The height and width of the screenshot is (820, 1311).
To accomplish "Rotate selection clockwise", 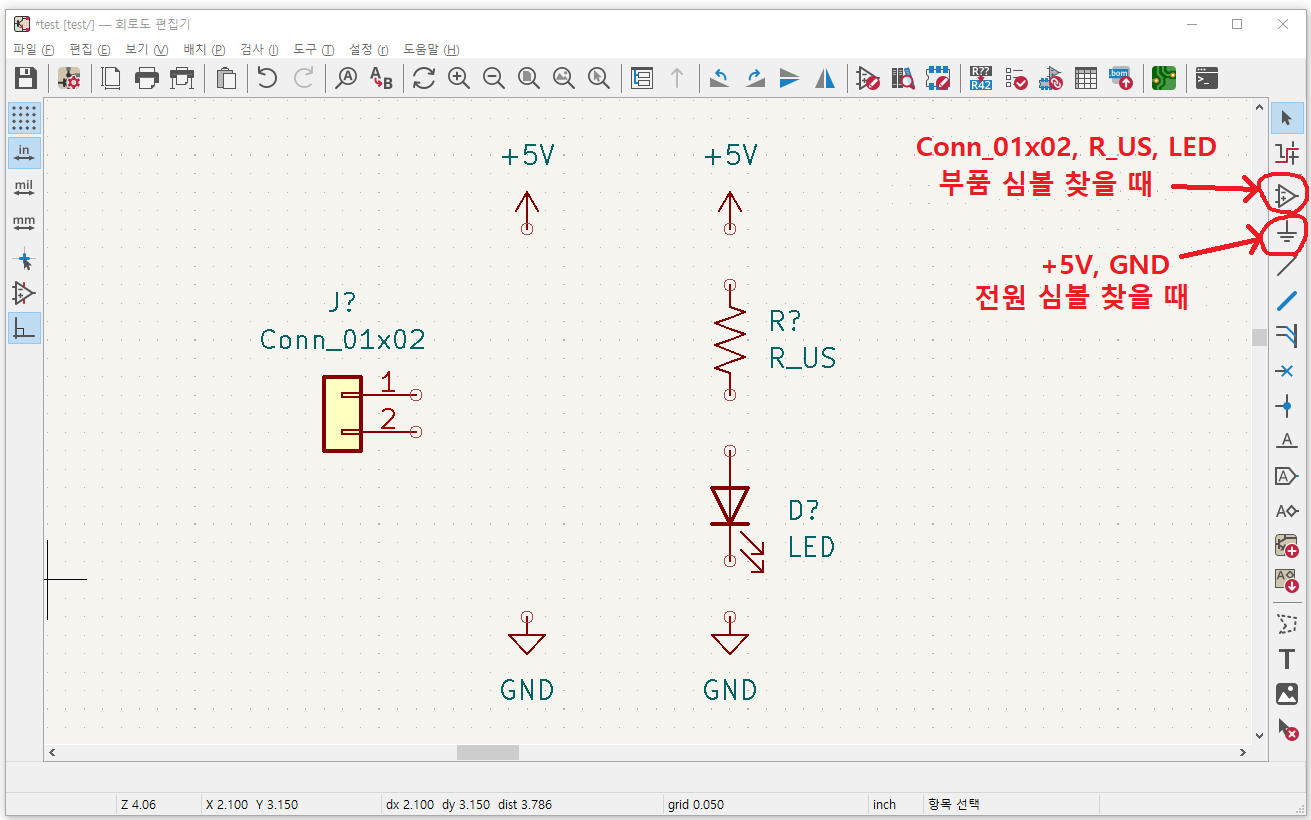I will (755, 78).
